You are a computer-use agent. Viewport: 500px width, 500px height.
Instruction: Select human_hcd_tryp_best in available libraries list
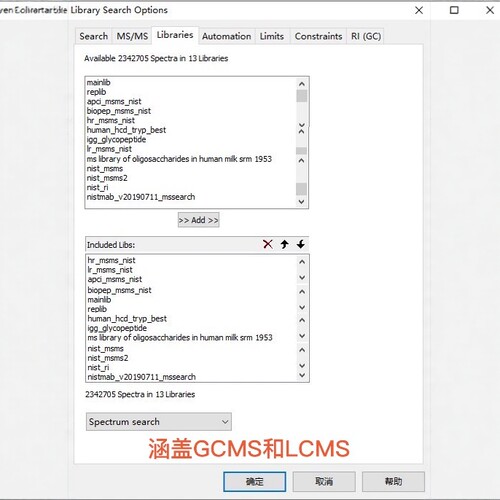pyautogui.click(x=126, y=130)
